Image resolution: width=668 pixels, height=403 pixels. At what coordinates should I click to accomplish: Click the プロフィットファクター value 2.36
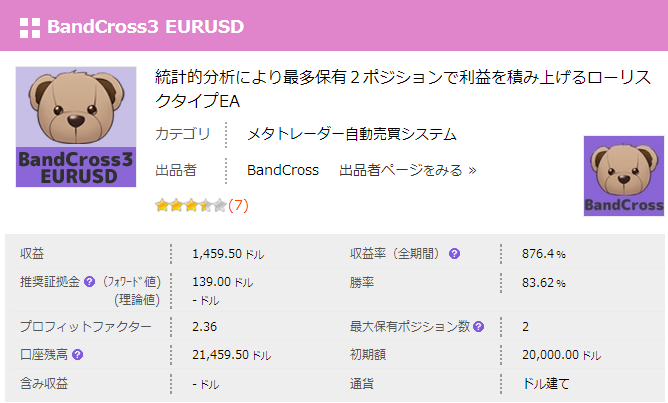pyautogui.click(x=204, y=327)
